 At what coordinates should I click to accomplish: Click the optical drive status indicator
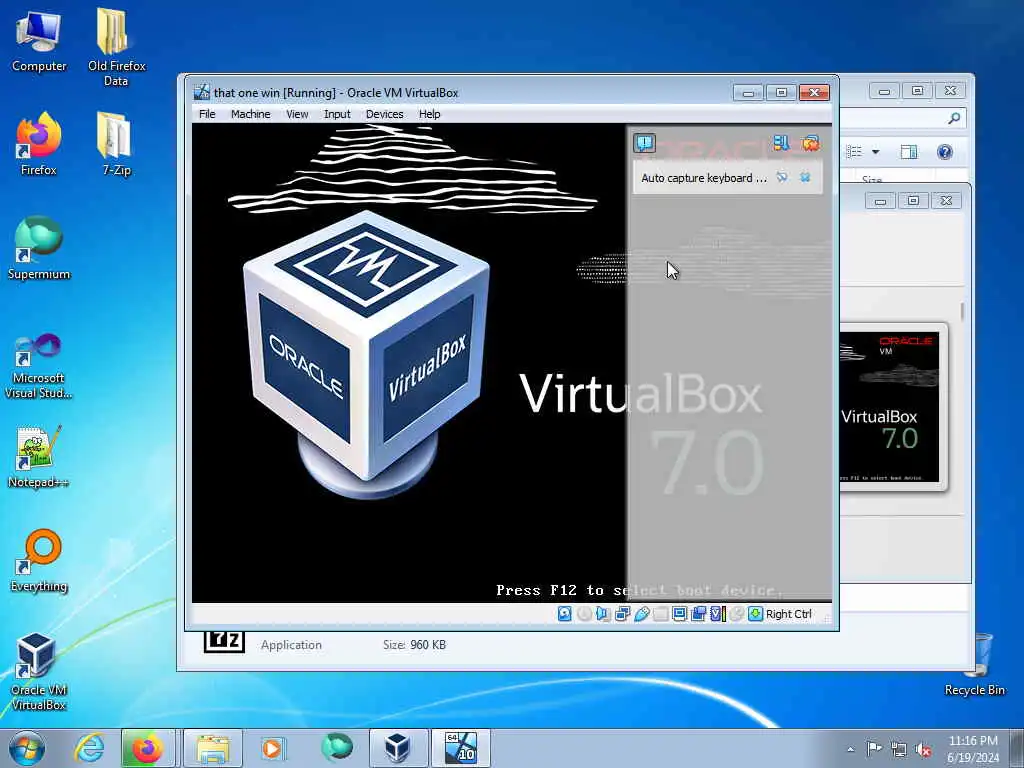(584, 614)
